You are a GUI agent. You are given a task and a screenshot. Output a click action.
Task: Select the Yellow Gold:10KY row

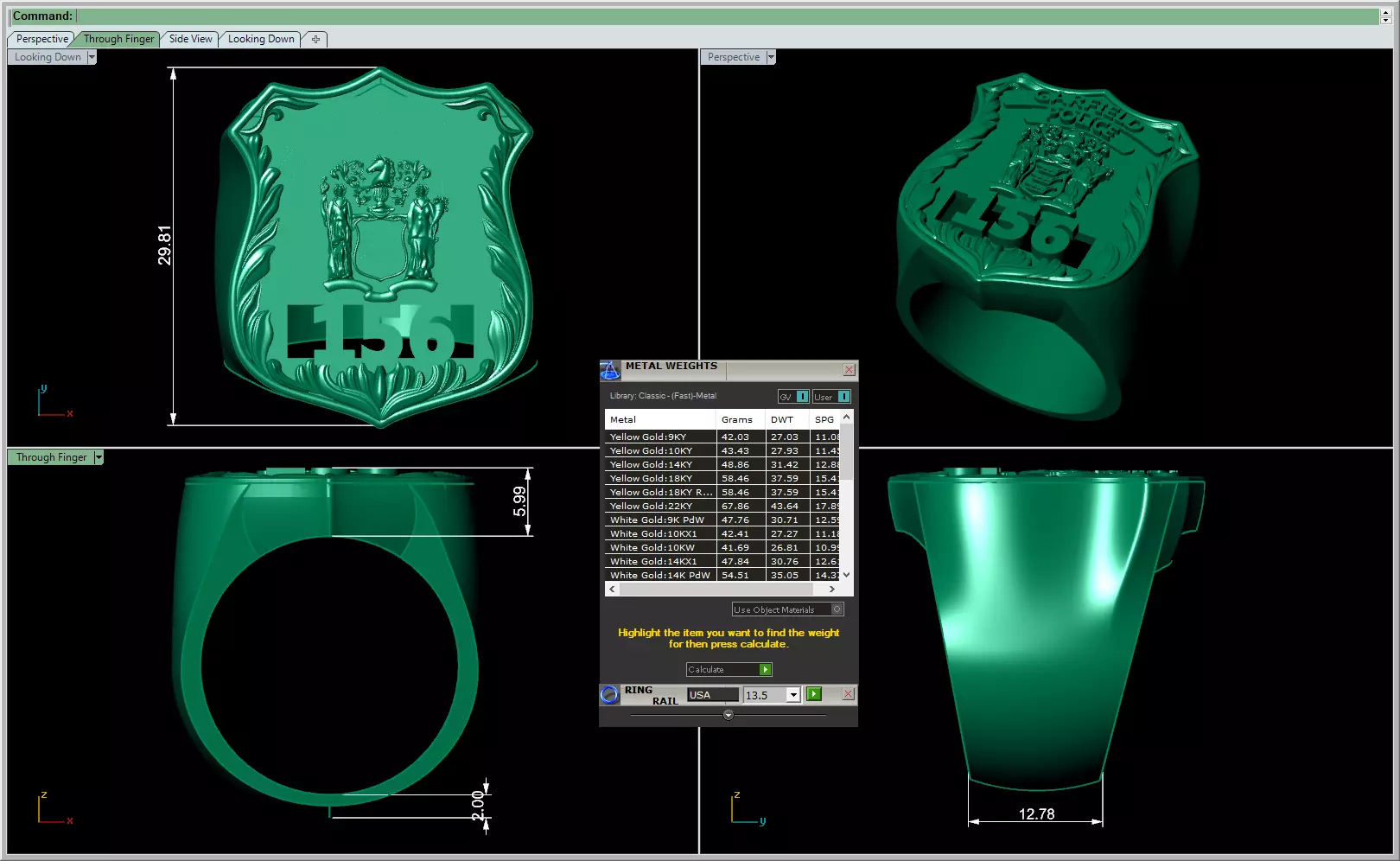(722, 451)
